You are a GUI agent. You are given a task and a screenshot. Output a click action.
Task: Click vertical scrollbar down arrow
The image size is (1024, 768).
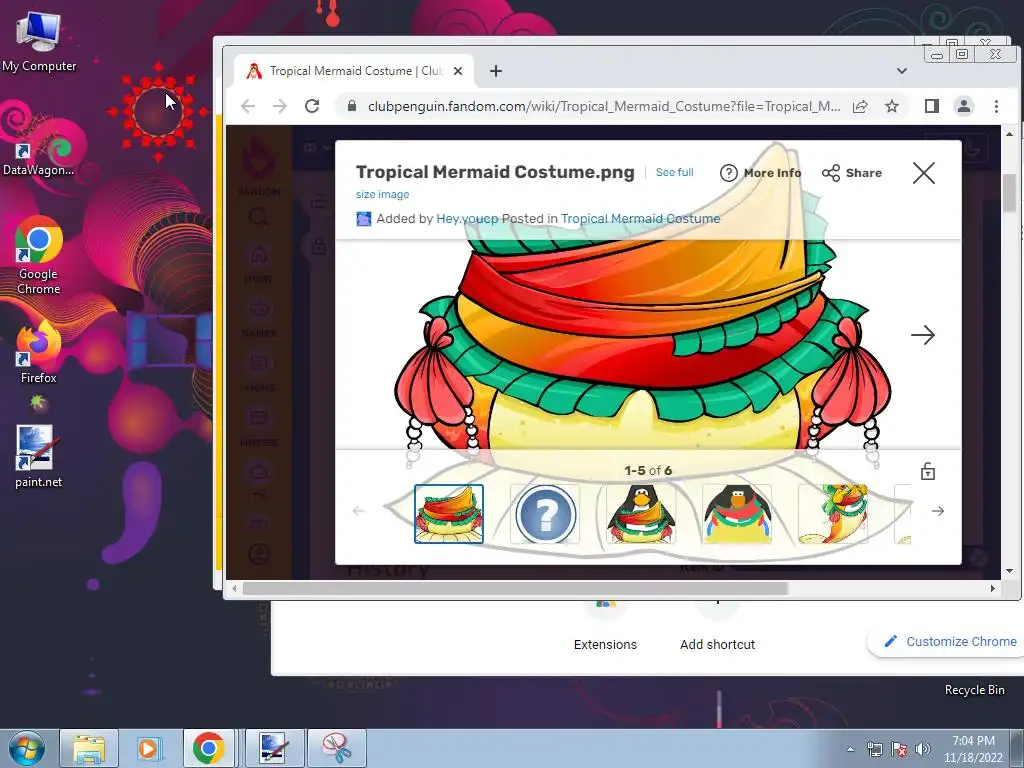click(1010, 571)
